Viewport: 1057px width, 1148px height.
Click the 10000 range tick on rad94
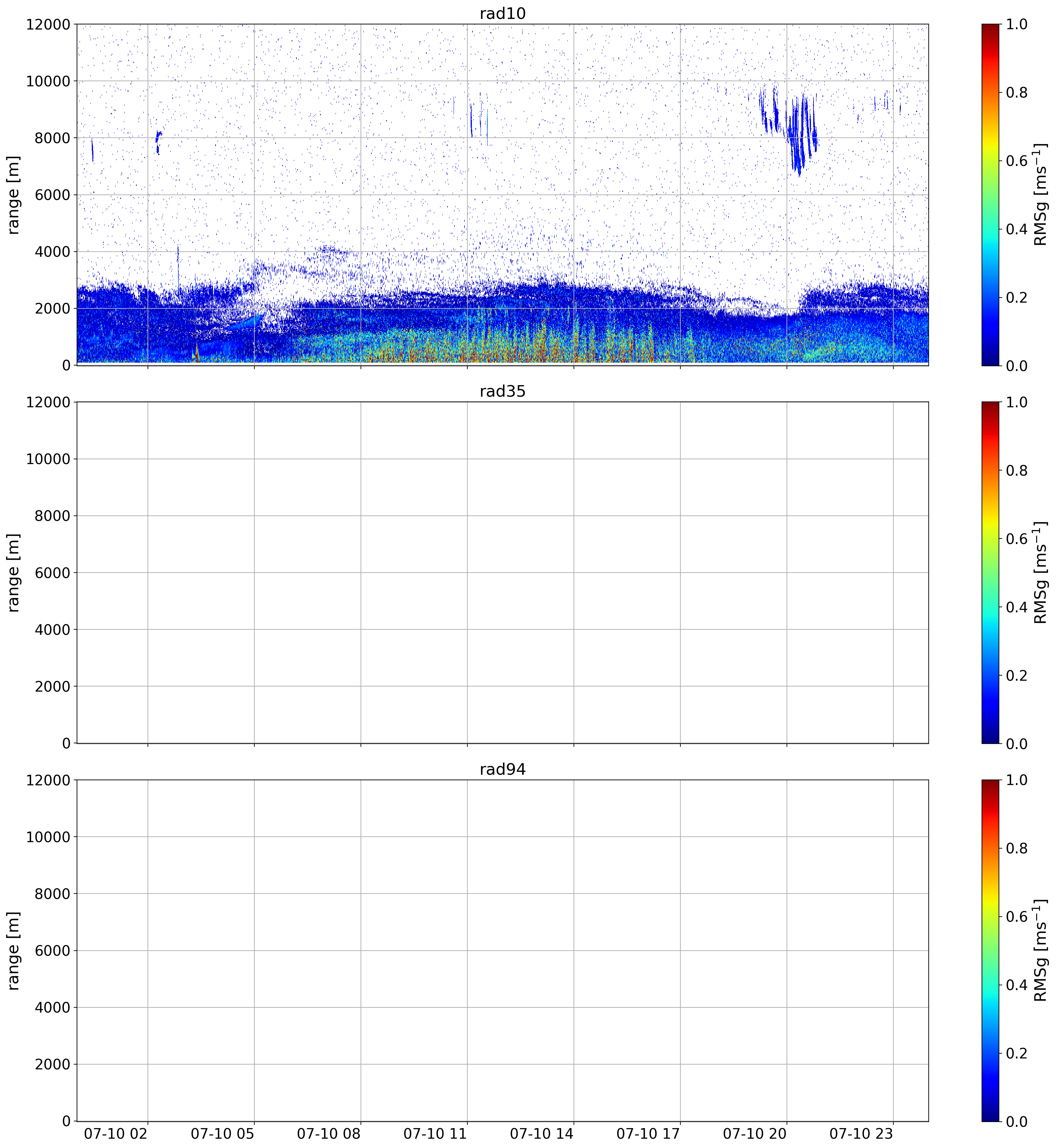click(x=48, y=837)
